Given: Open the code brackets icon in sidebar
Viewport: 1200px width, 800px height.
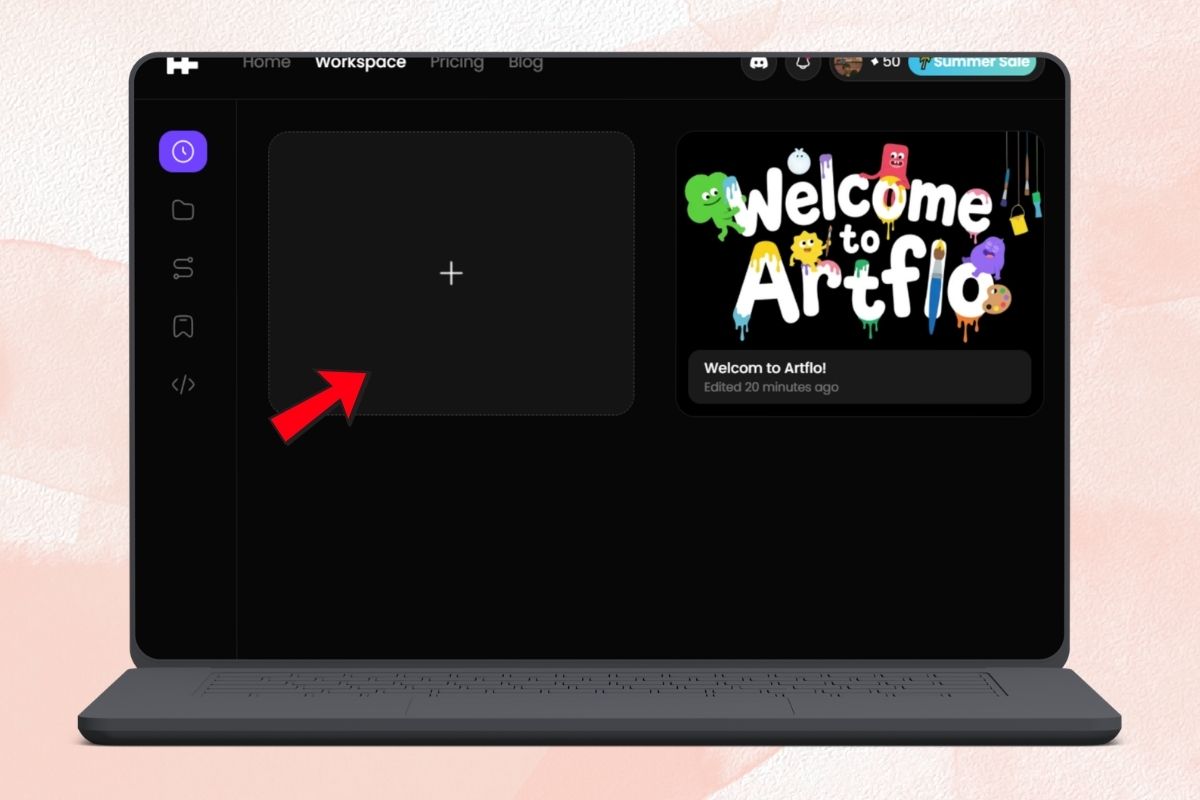Looking at the screenshot, I should (x=183, y=384).
